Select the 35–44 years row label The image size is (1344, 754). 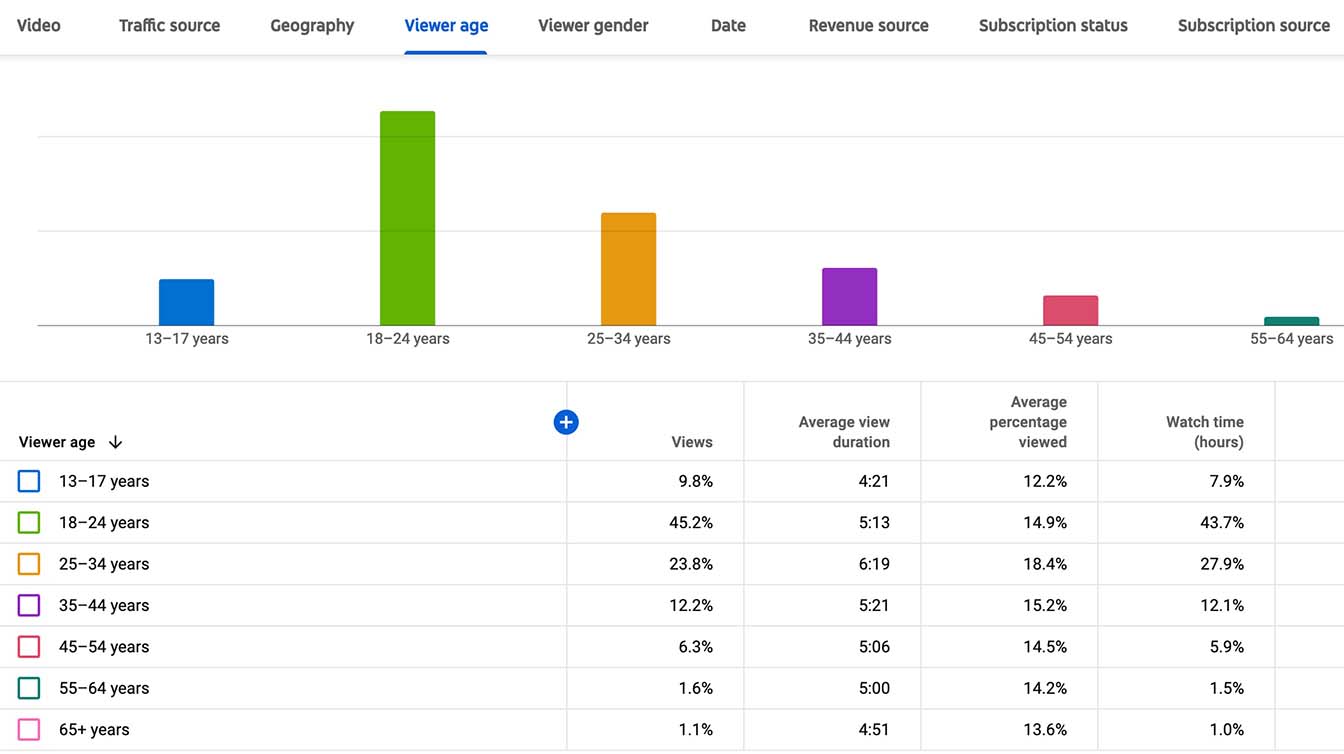pyautogui.click(x=104, y=605)
